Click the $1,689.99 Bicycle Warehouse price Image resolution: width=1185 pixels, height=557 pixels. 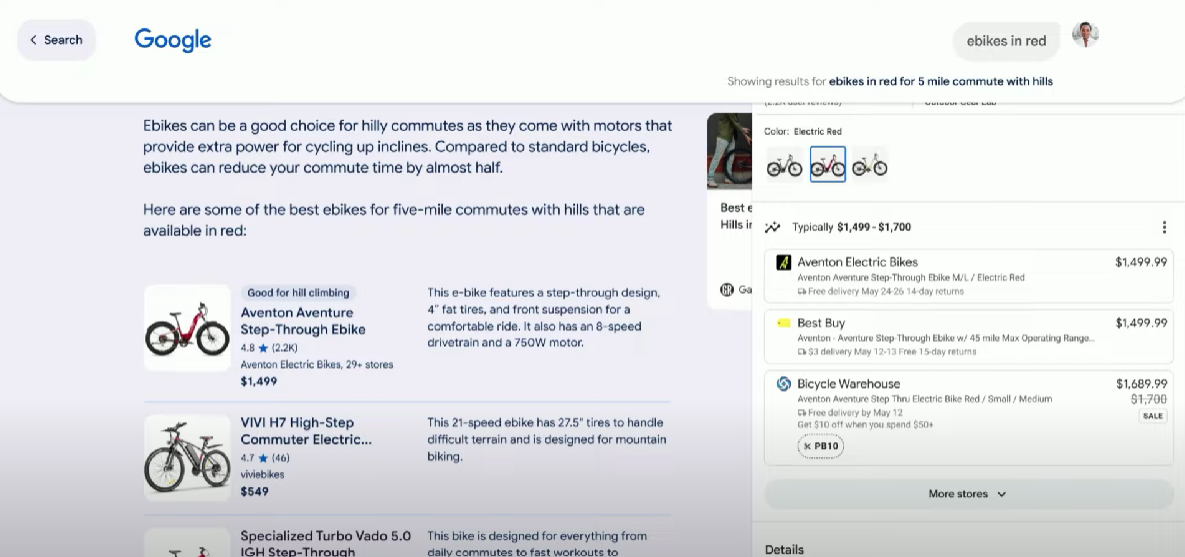click(x=1141, y=384)
